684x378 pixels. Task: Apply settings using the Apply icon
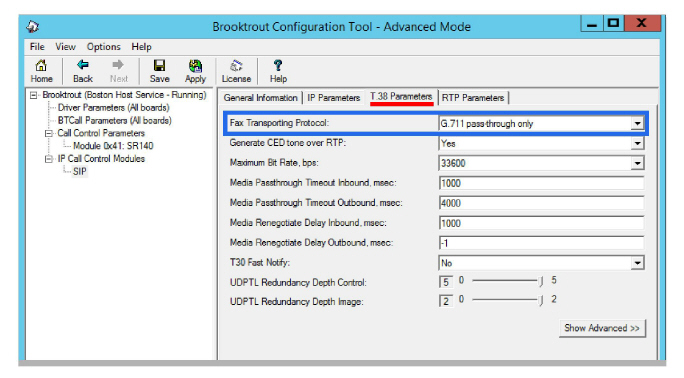coord(195,72)
